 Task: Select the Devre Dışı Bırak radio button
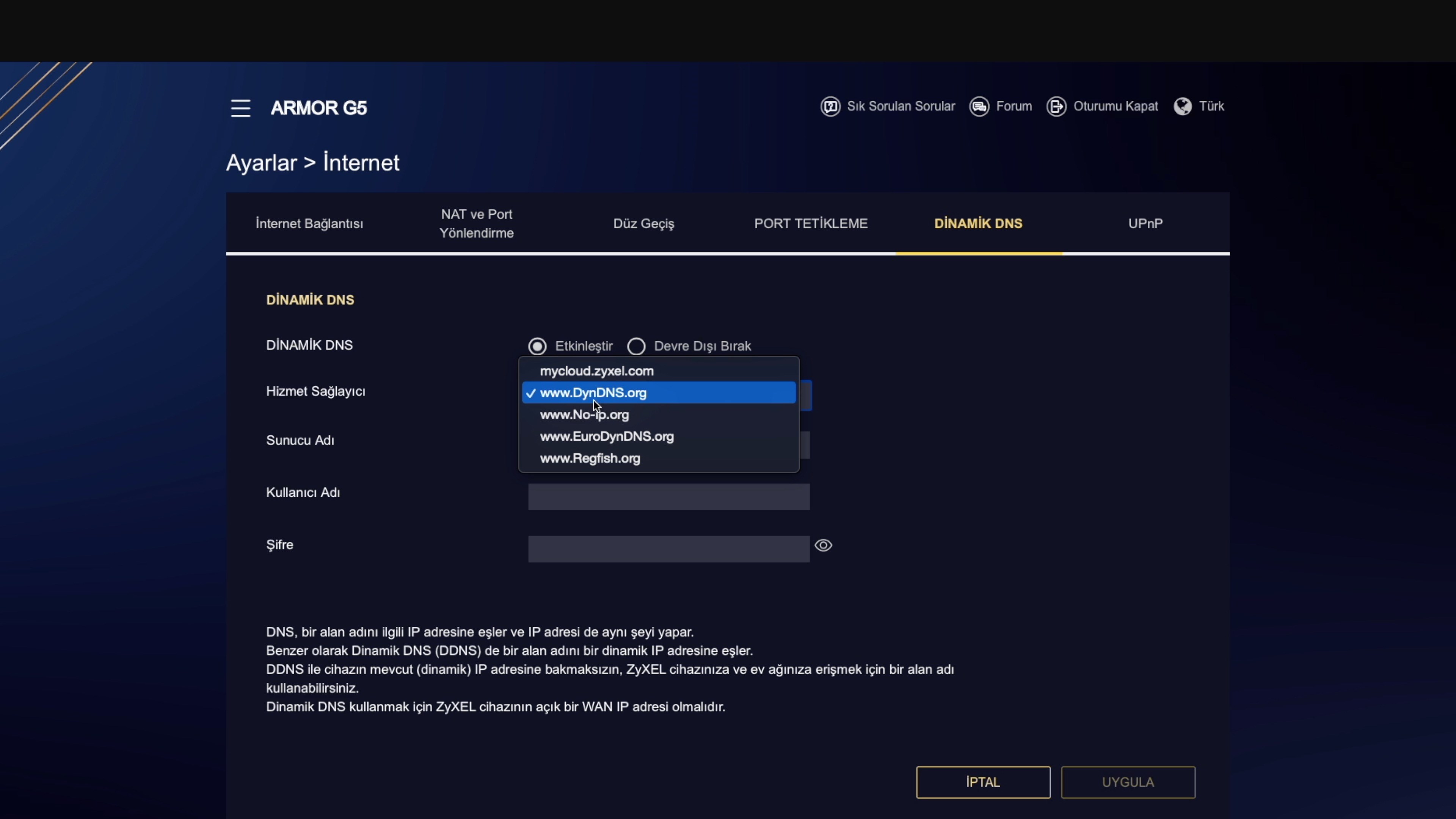(637, 346)
